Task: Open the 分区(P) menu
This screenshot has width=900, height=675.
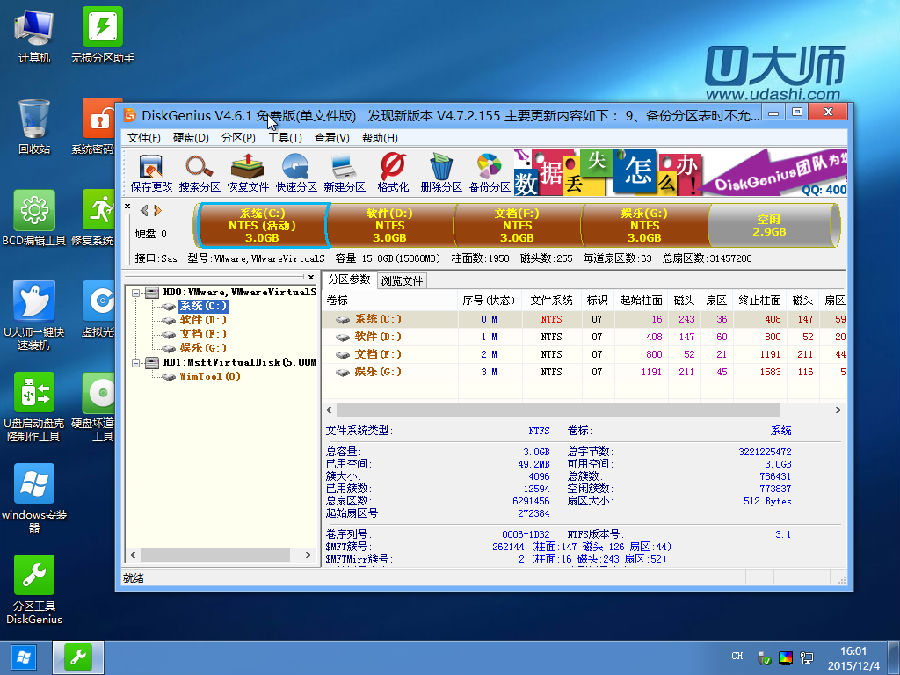Action: click(238, 138)
